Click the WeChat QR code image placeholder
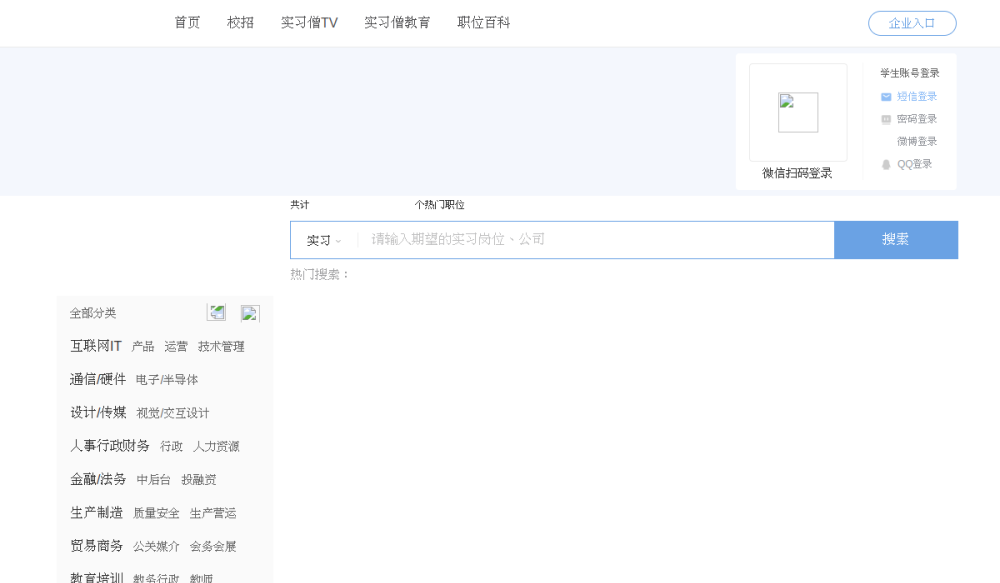The width and height of the screenshot is (1000, 583). click(x=798, y=112)
